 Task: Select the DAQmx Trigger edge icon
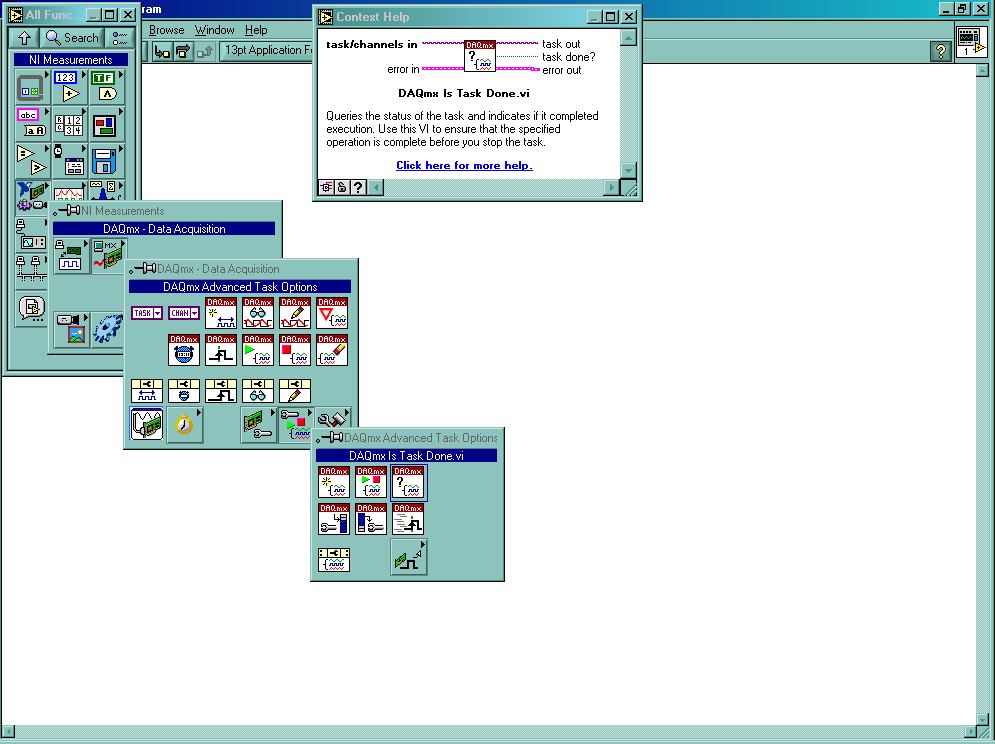pos(221,350)
